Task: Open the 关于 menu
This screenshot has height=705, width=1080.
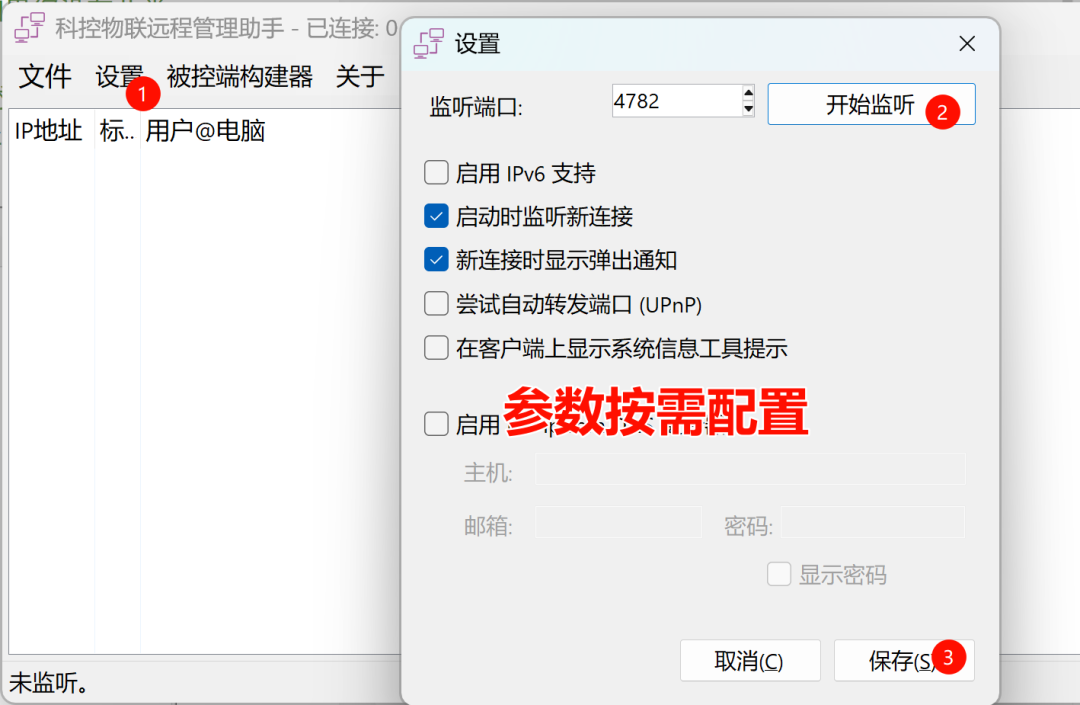Action: coord(360,76)
